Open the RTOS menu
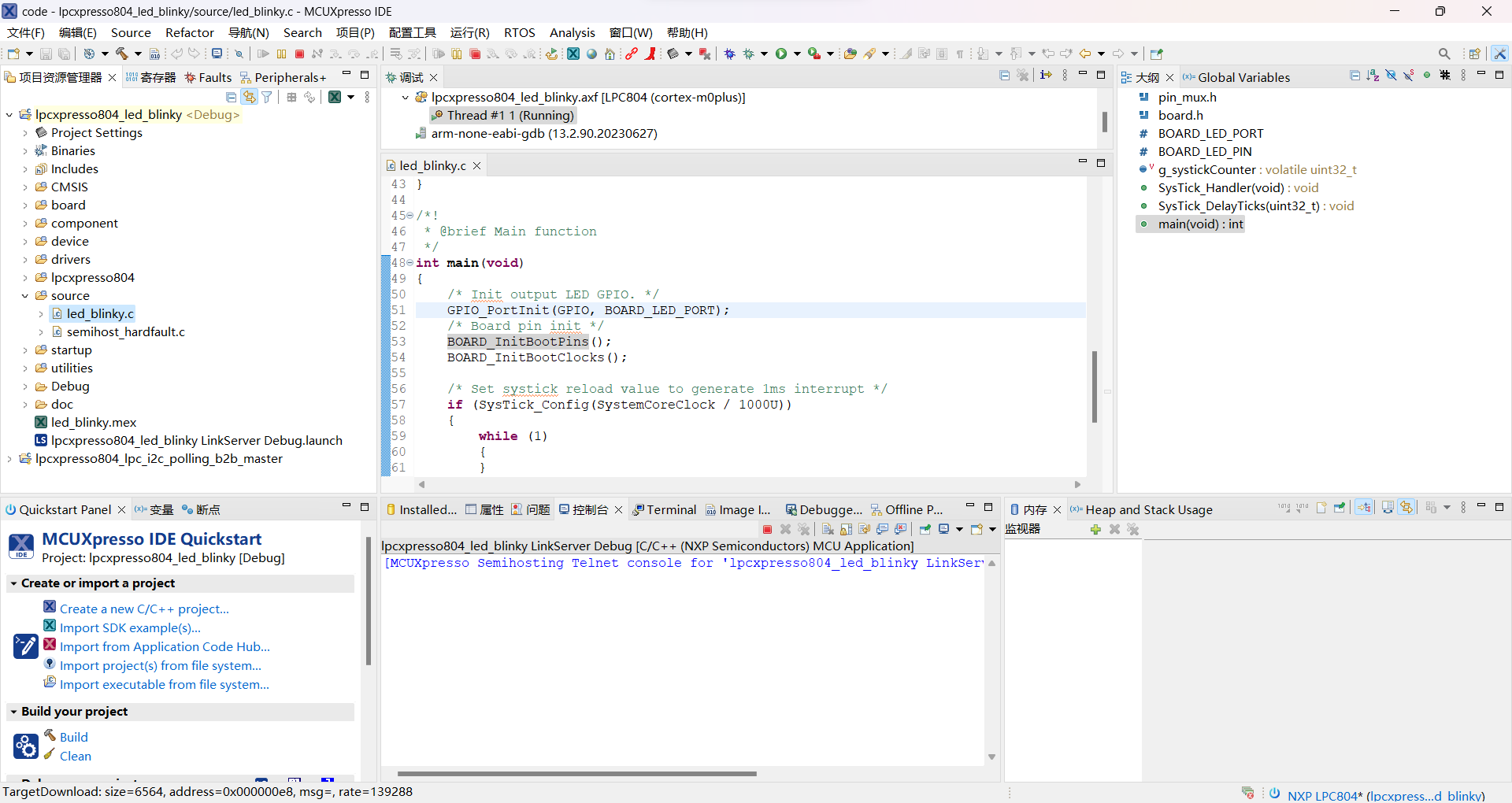 pos(520,32)
